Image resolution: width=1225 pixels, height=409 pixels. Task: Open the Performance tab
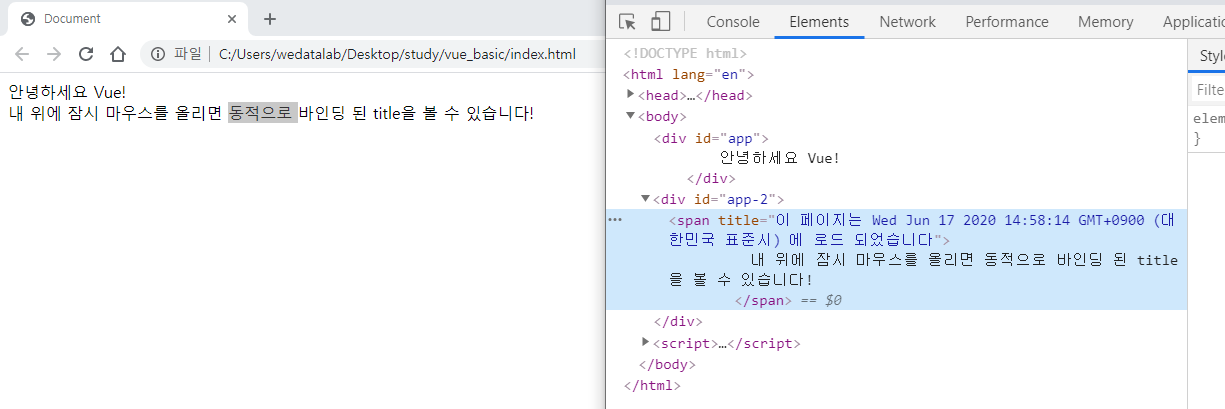[1007, 22]
